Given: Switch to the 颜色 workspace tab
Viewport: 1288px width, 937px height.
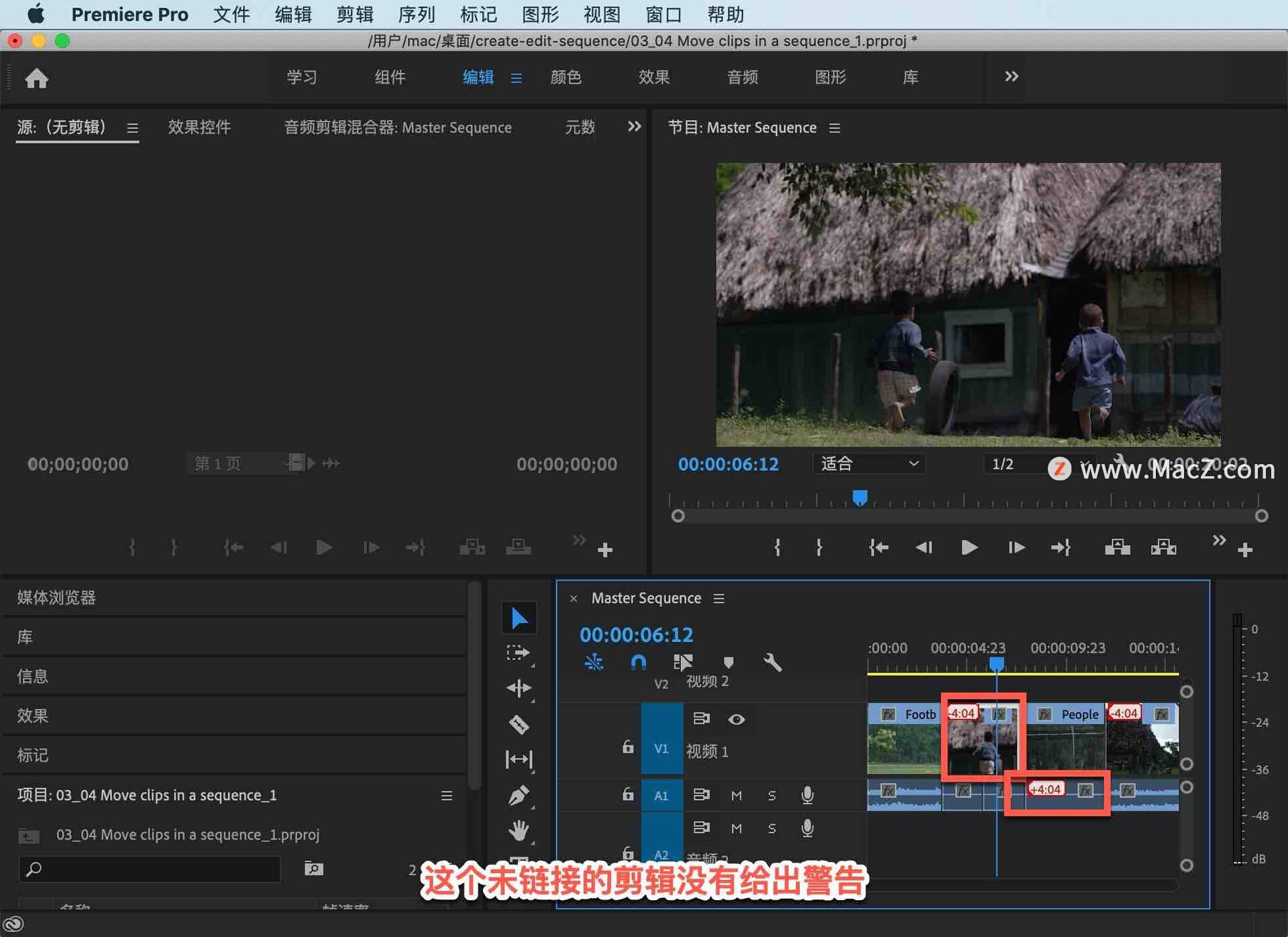Looking at the screenshot, I should pyautogui.click(x=566, y=77).
